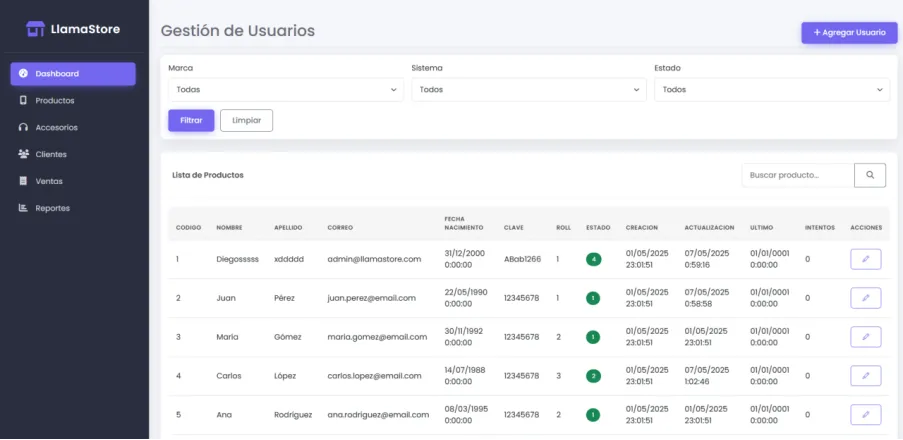Select email carlos.lopez@email.com
903x440 pixels.
tap(374, 375)
